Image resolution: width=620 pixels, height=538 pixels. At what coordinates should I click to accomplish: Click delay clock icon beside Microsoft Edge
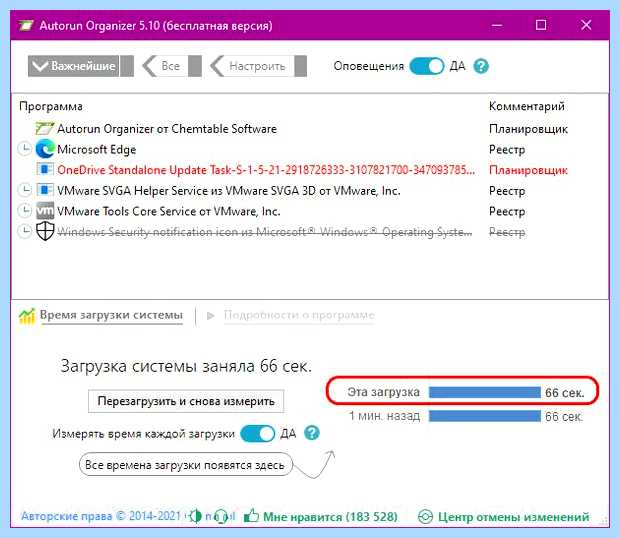(x=25, y=149)
